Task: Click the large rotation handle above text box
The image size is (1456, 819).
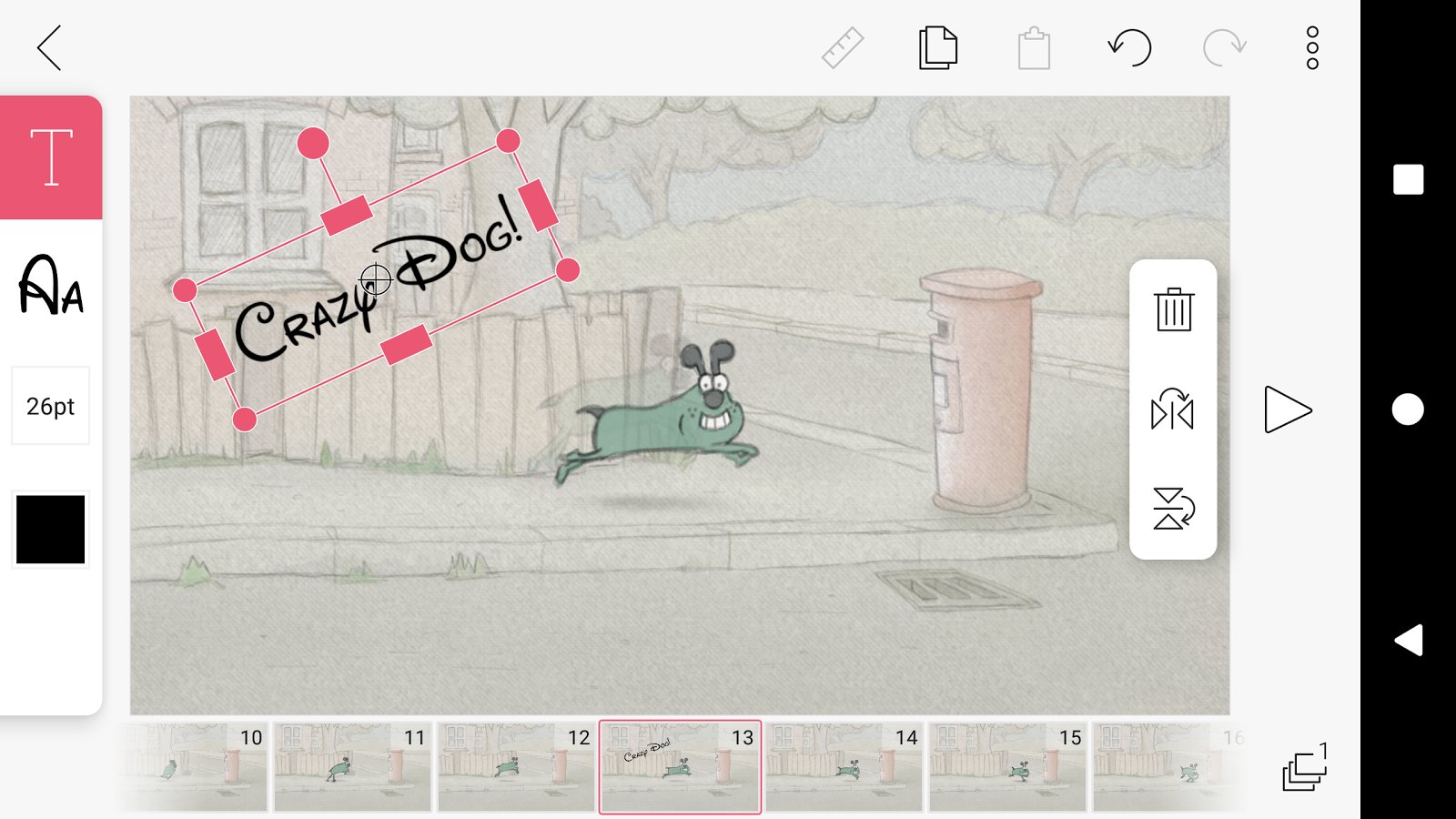Action: tap(313, 143)
